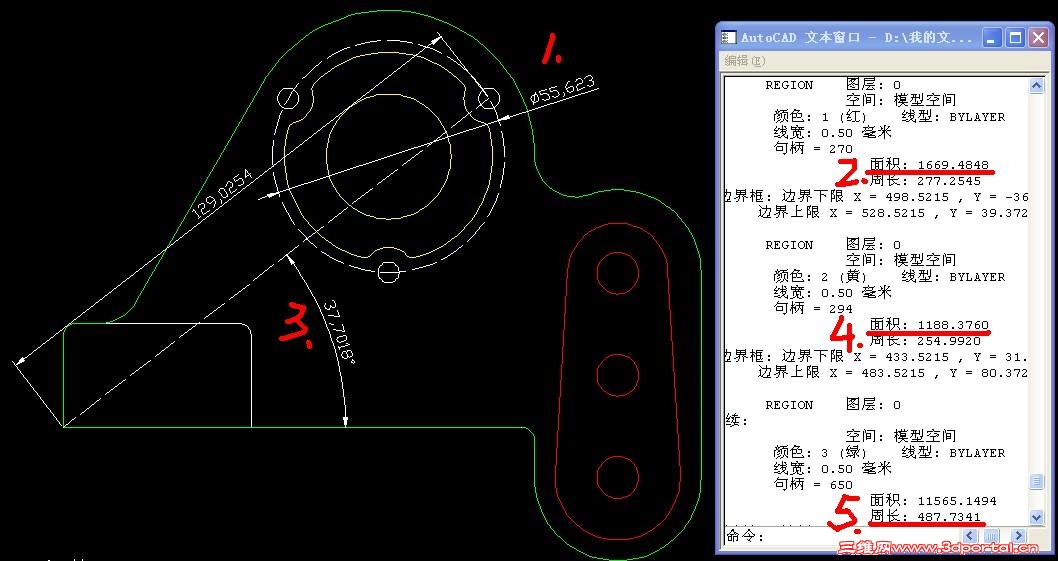
Task: Close the AutoCAD text window
Action: [1038, 37]
